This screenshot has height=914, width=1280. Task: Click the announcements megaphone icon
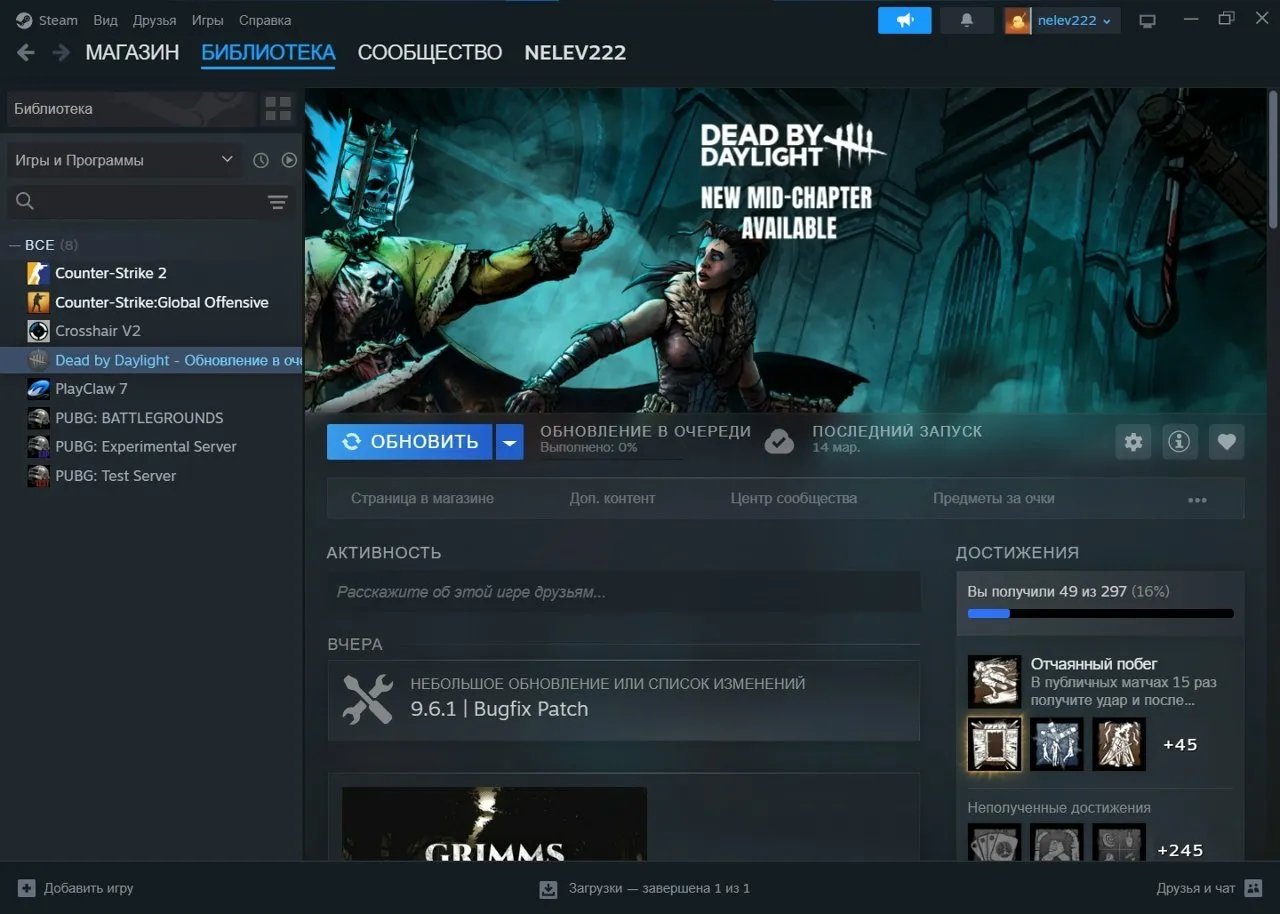pos(905,20)
